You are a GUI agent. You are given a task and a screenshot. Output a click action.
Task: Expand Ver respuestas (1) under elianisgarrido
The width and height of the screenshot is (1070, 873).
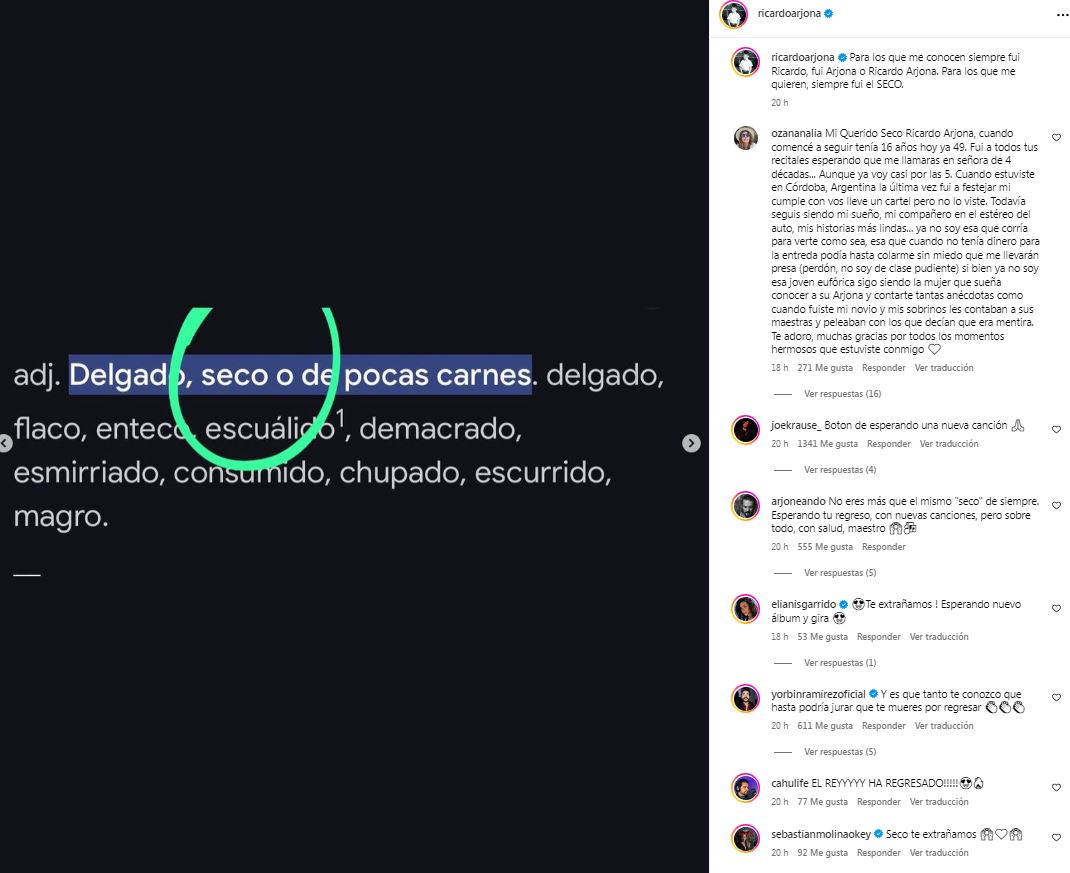(840, 663)
